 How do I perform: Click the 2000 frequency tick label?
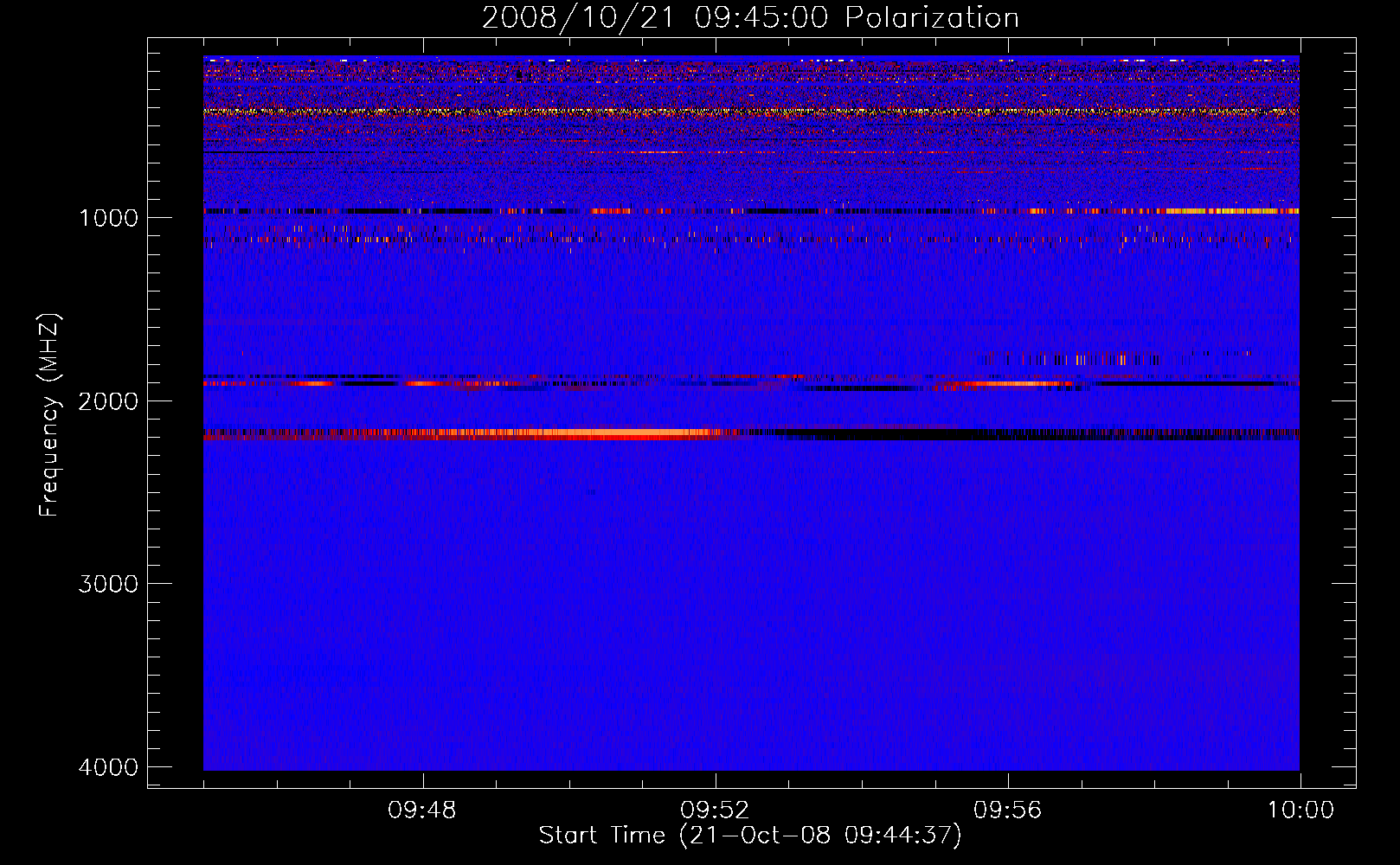click(x=108, y=400)
